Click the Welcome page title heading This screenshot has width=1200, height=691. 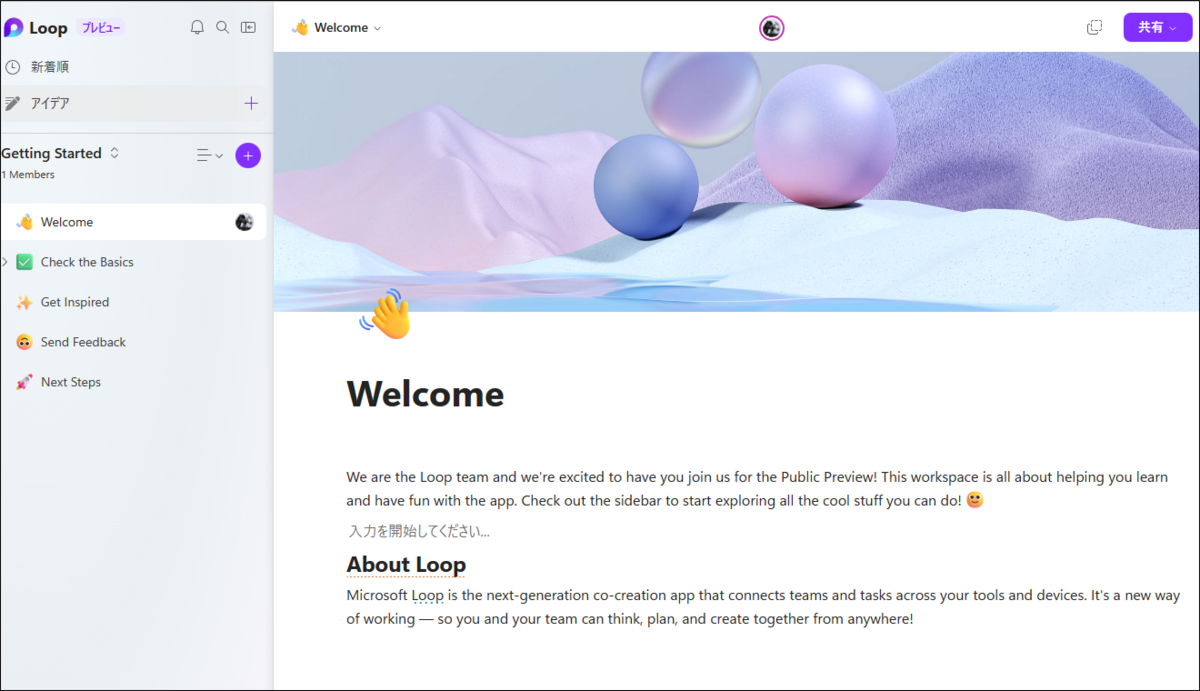click(425, 394)
